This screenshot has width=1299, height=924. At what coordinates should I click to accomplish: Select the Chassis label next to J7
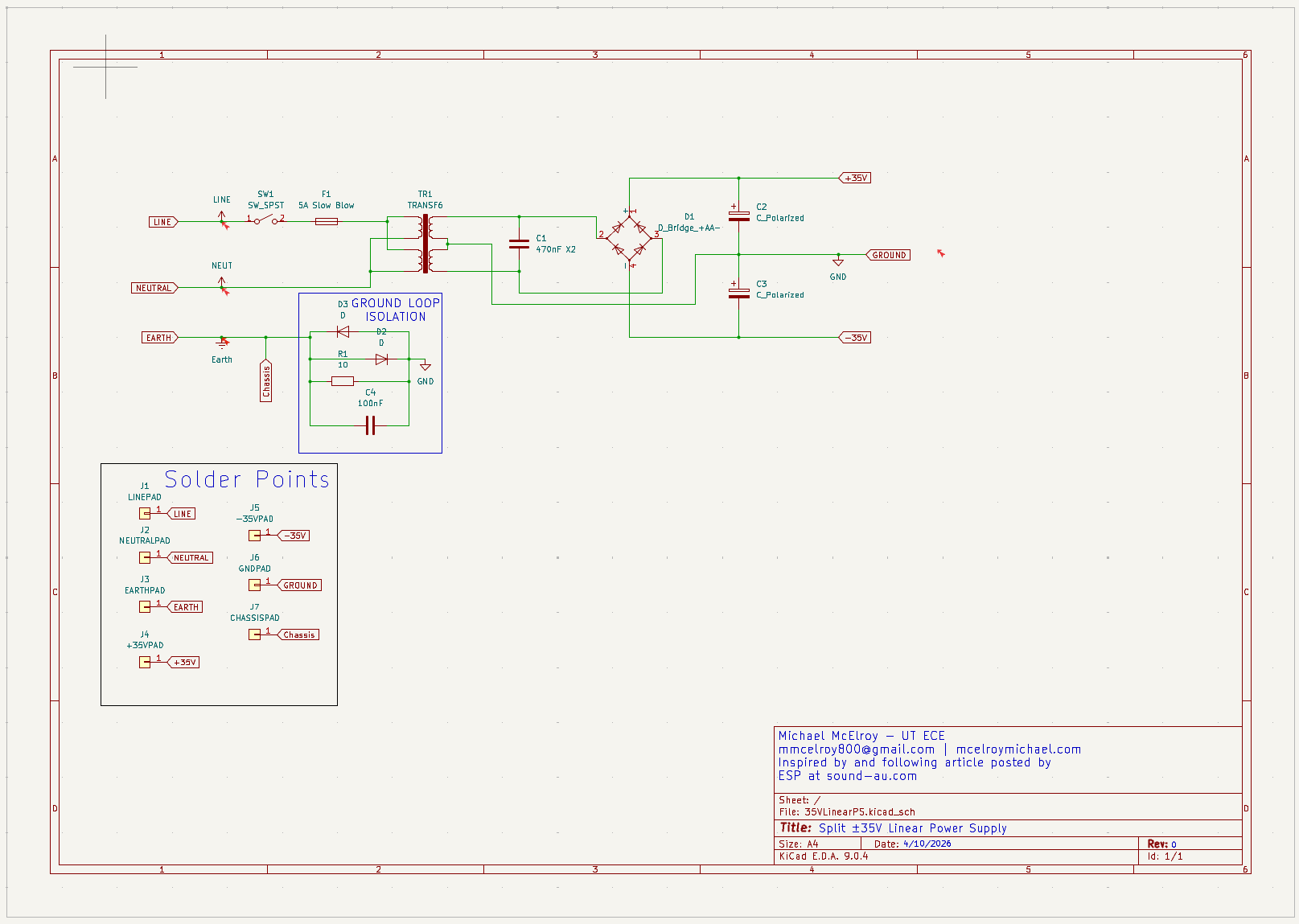click(x=298, y=634)
